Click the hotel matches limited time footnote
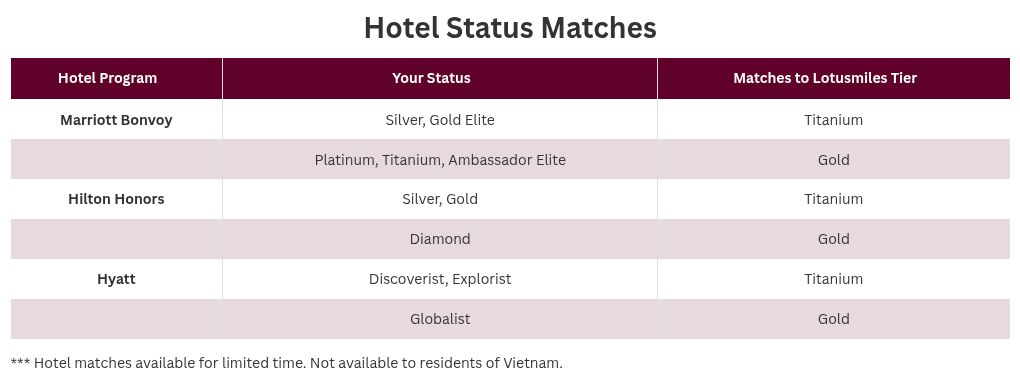The height and width of the screenshot is (382, 1020). (286, 363)
